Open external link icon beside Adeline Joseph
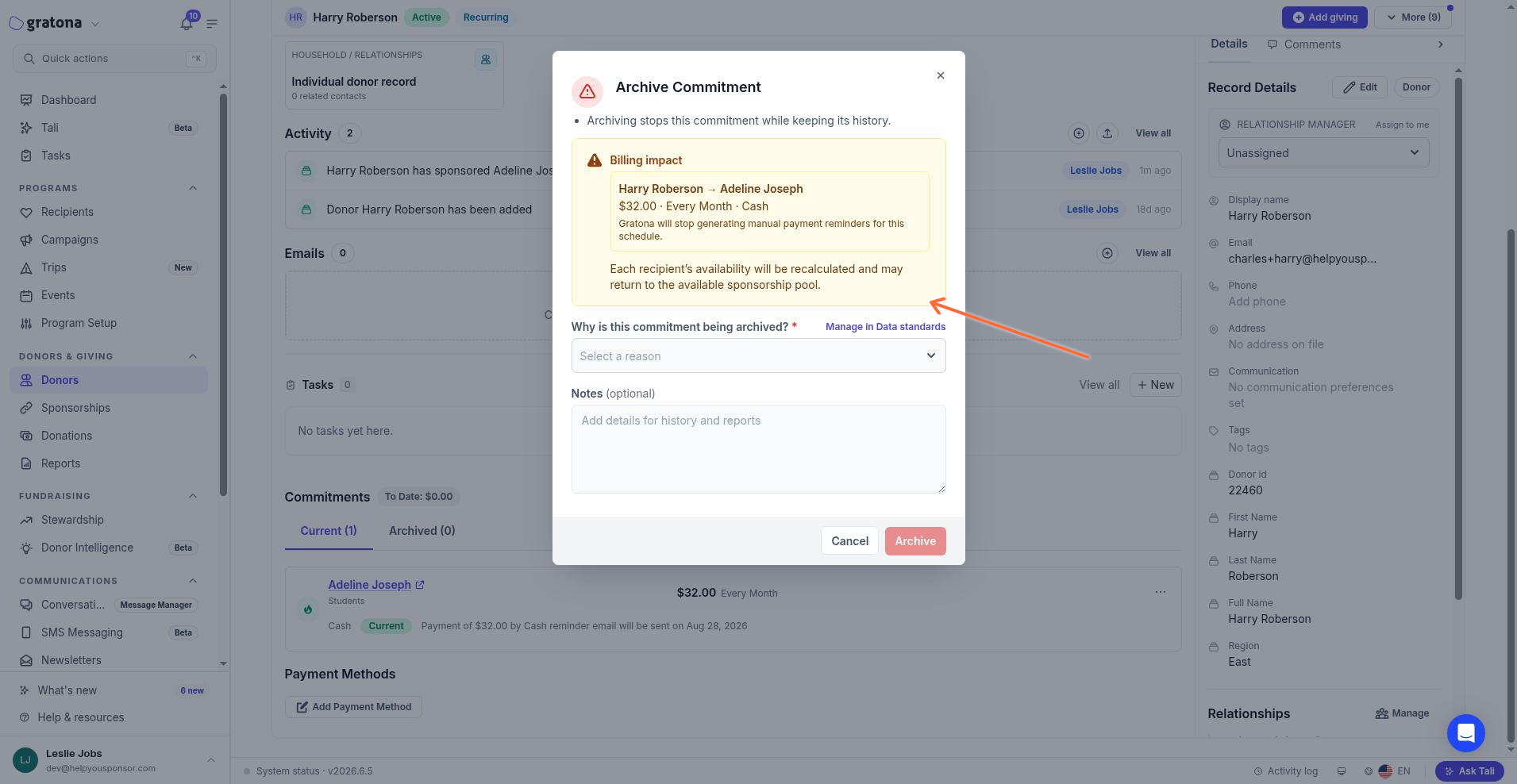Screen dimensions: 1517x784 click(x=420, y=585)
